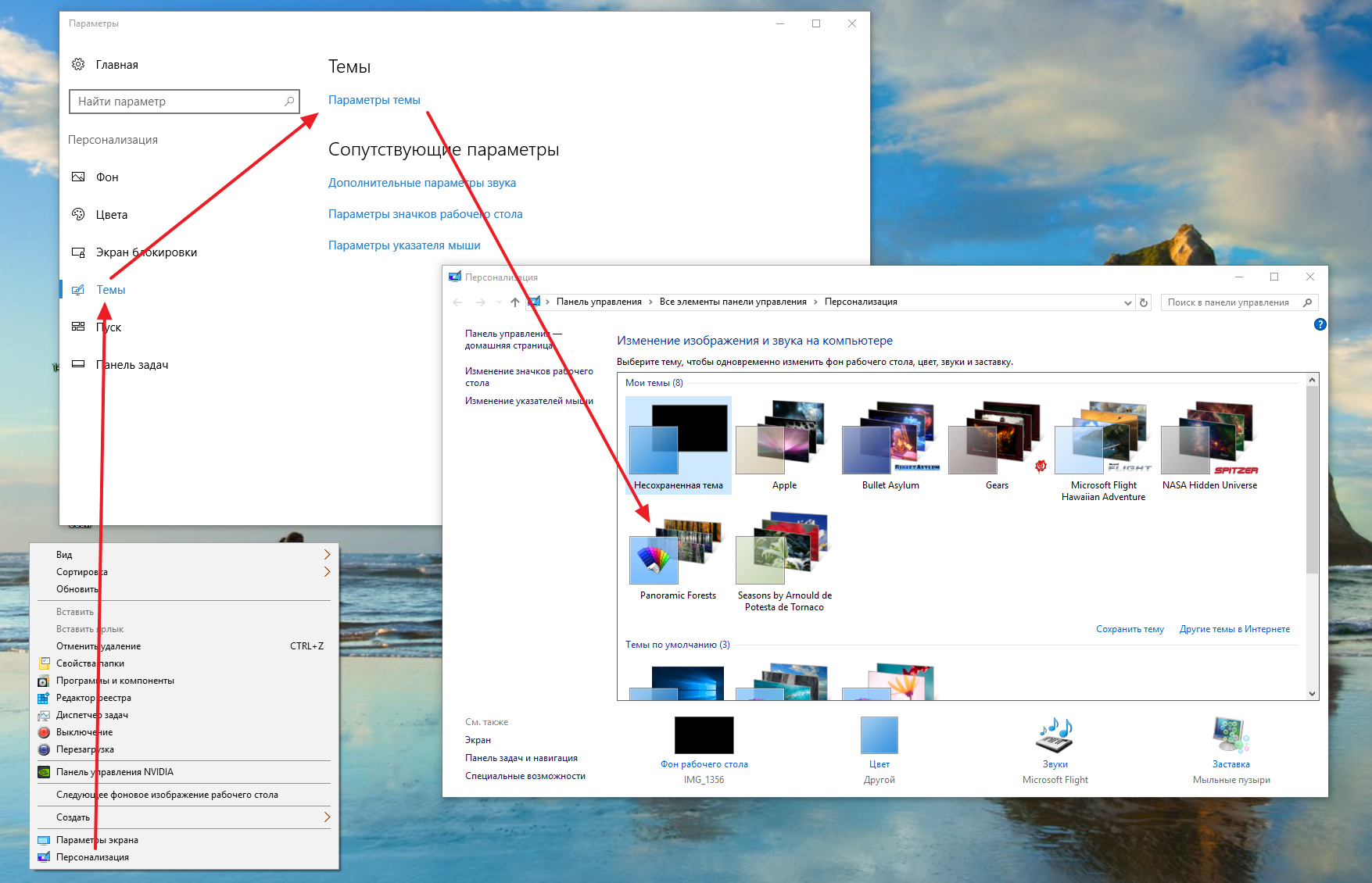Expand the Создать submenu arrow
Screen dimensions: 1372x883
327,817
